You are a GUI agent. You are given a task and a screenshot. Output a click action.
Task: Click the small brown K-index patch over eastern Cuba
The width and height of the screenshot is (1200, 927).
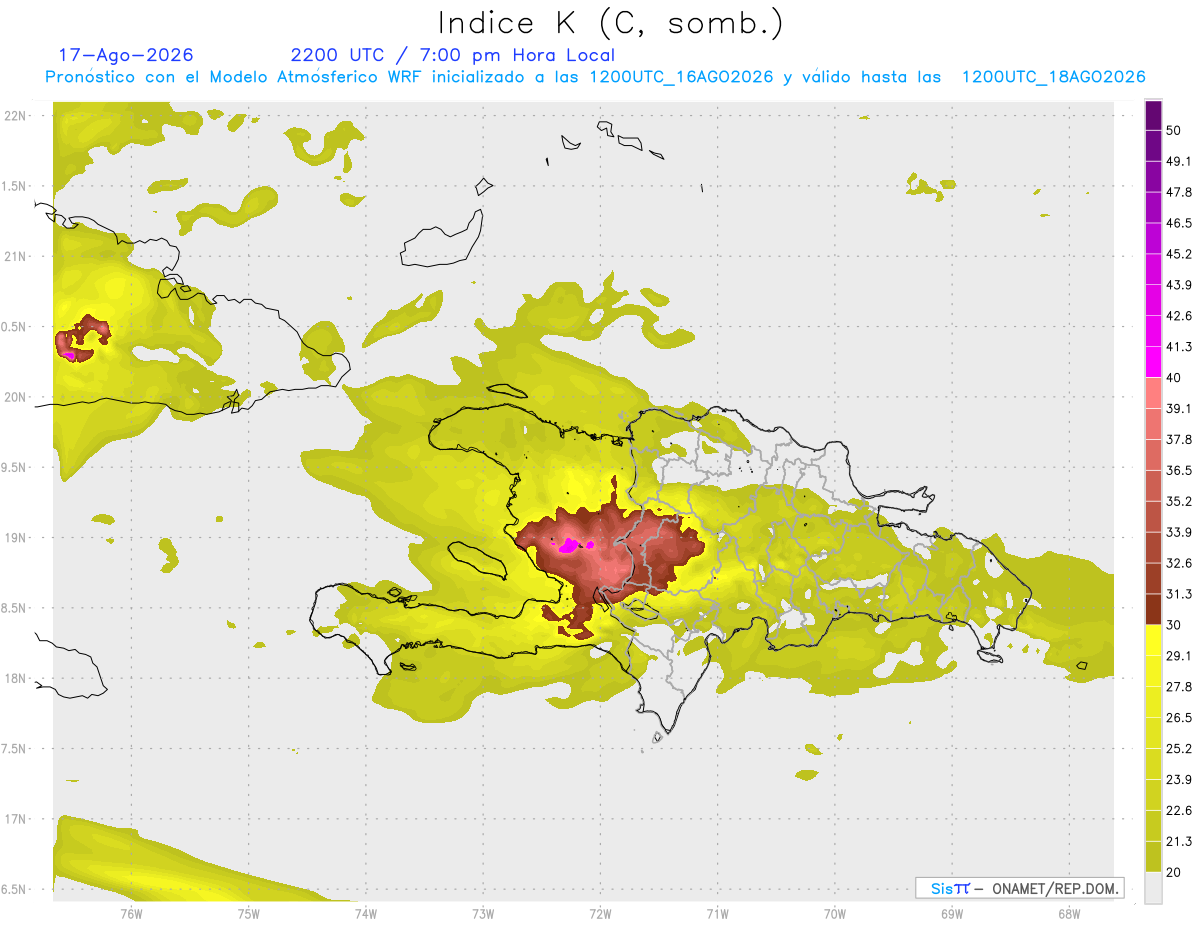pyautogui.click(x=81, y=338)
